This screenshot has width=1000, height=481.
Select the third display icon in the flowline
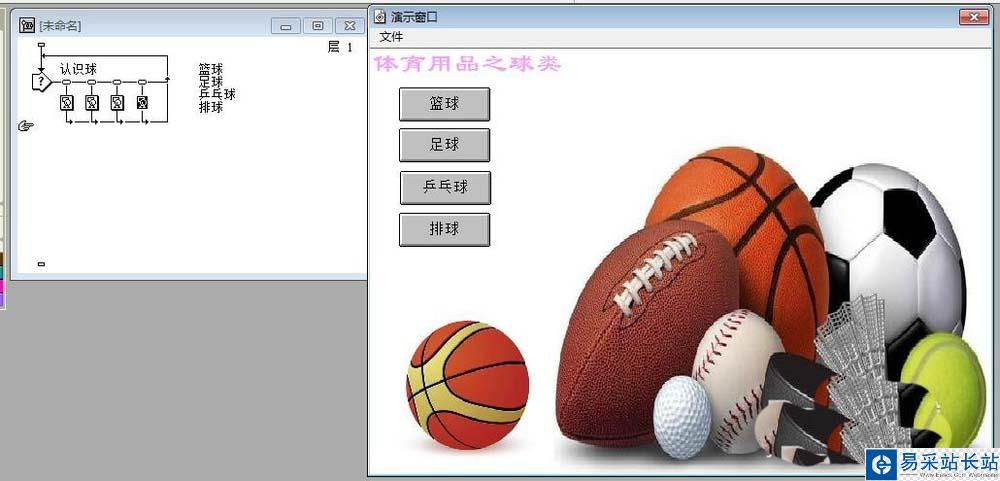click(x=117, y=103)
